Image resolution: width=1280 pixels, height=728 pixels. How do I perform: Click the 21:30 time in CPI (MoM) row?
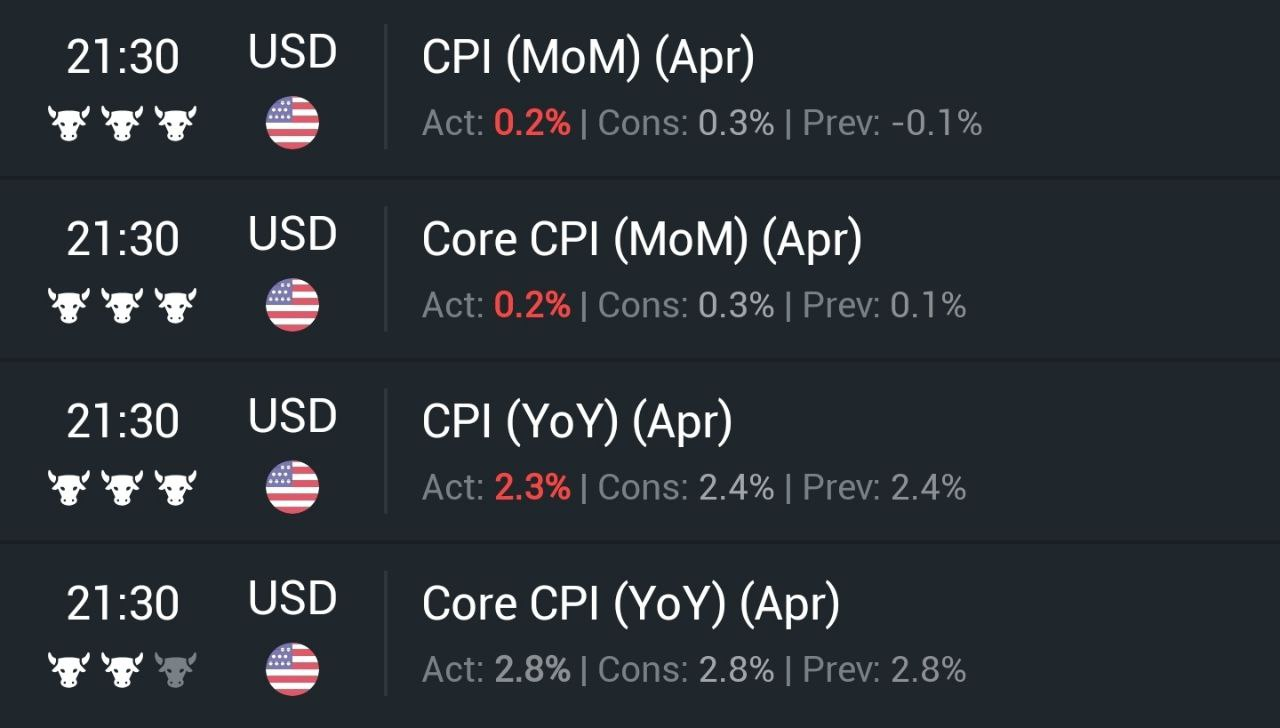[122, 58]
